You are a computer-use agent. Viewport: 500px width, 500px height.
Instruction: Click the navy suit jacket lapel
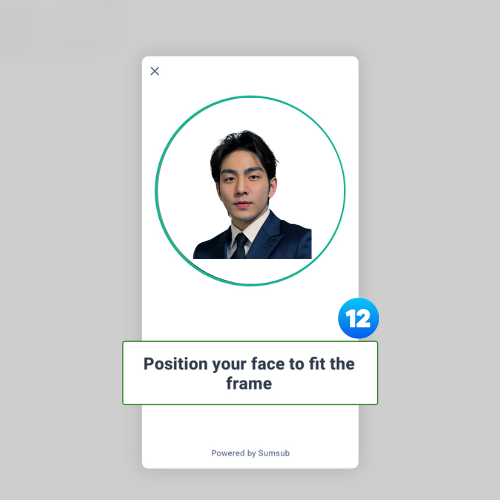(x=267, y=233)
